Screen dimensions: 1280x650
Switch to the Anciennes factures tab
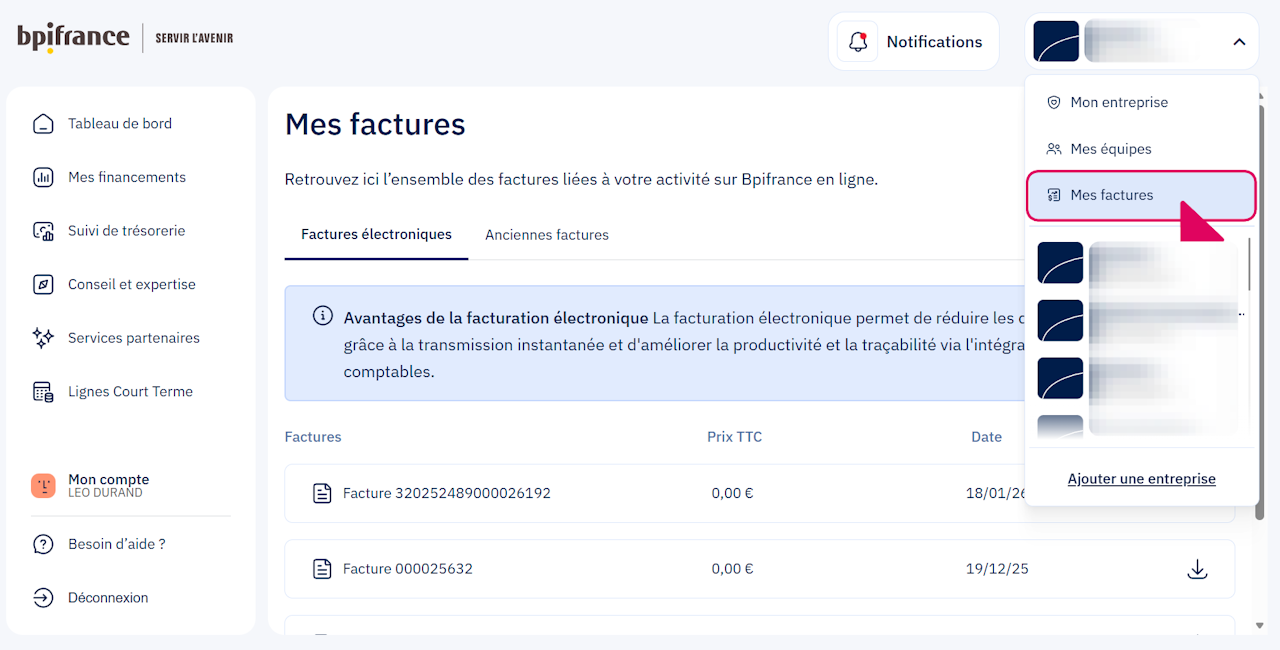click(547, 235)
